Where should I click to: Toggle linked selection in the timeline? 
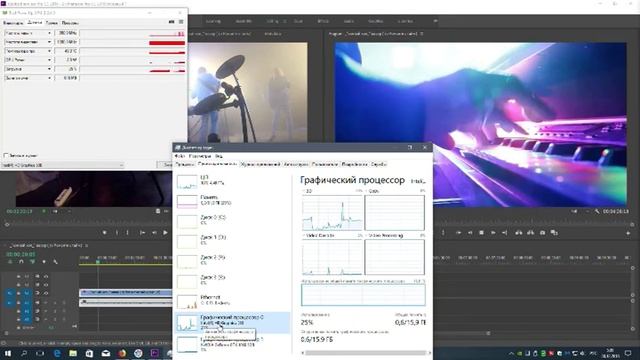coord(32,262)
